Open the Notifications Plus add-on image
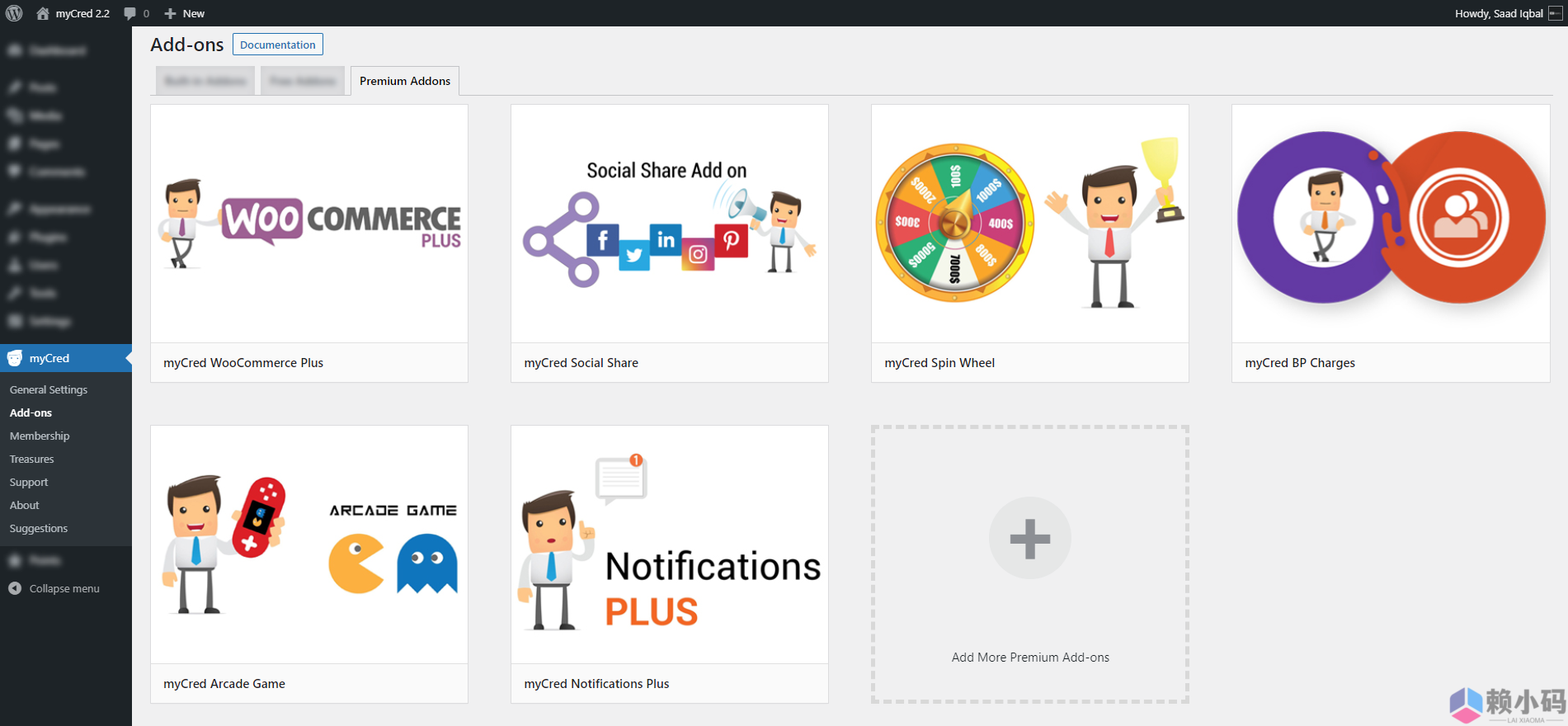1568x726 pixels. pyautogui.click(x=669, y=544)
